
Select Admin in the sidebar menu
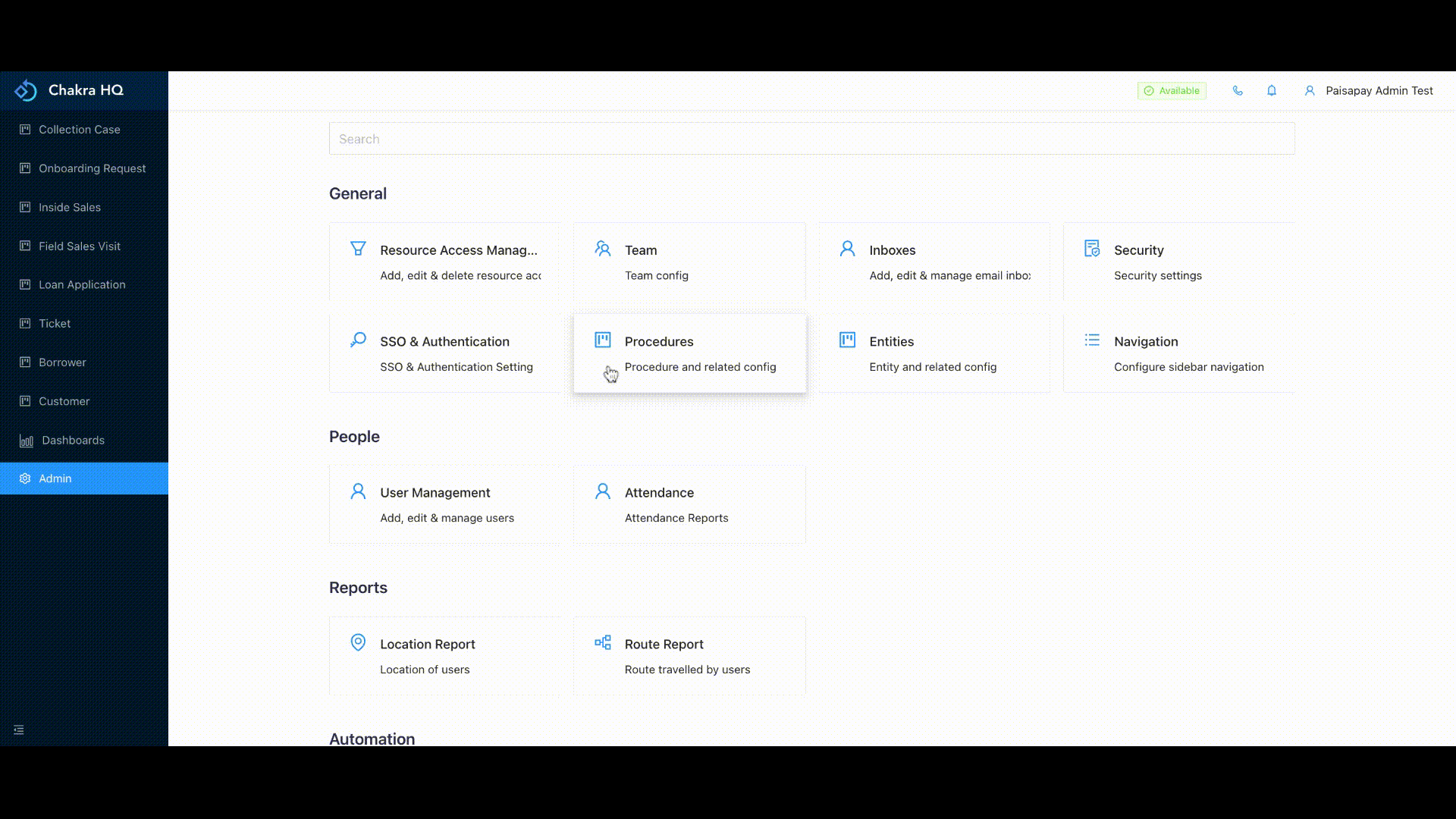pyautogui.click(x=55, y=478)
